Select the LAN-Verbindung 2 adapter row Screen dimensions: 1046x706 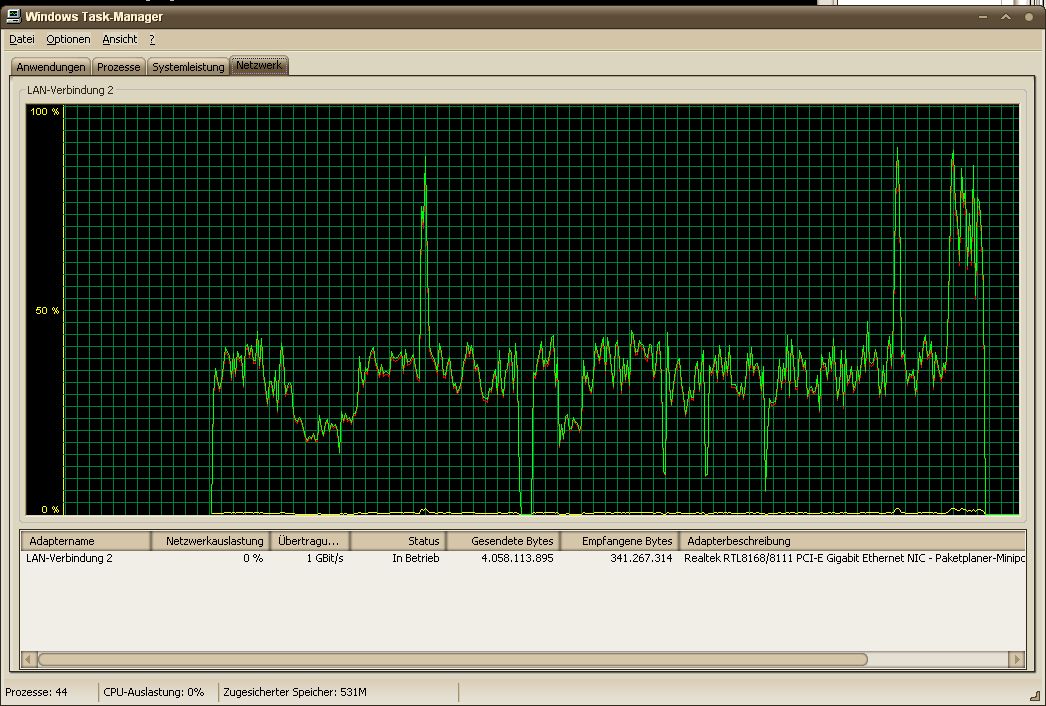(x=70, y=558)
